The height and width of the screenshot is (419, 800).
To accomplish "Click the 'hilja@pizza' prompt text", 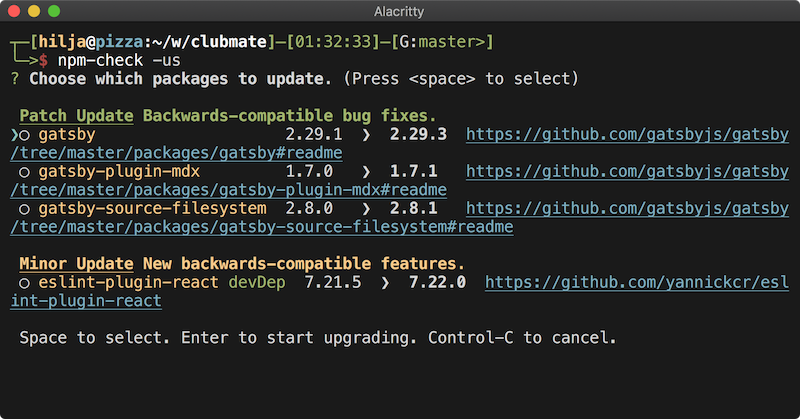I will (x=90, y=42).
